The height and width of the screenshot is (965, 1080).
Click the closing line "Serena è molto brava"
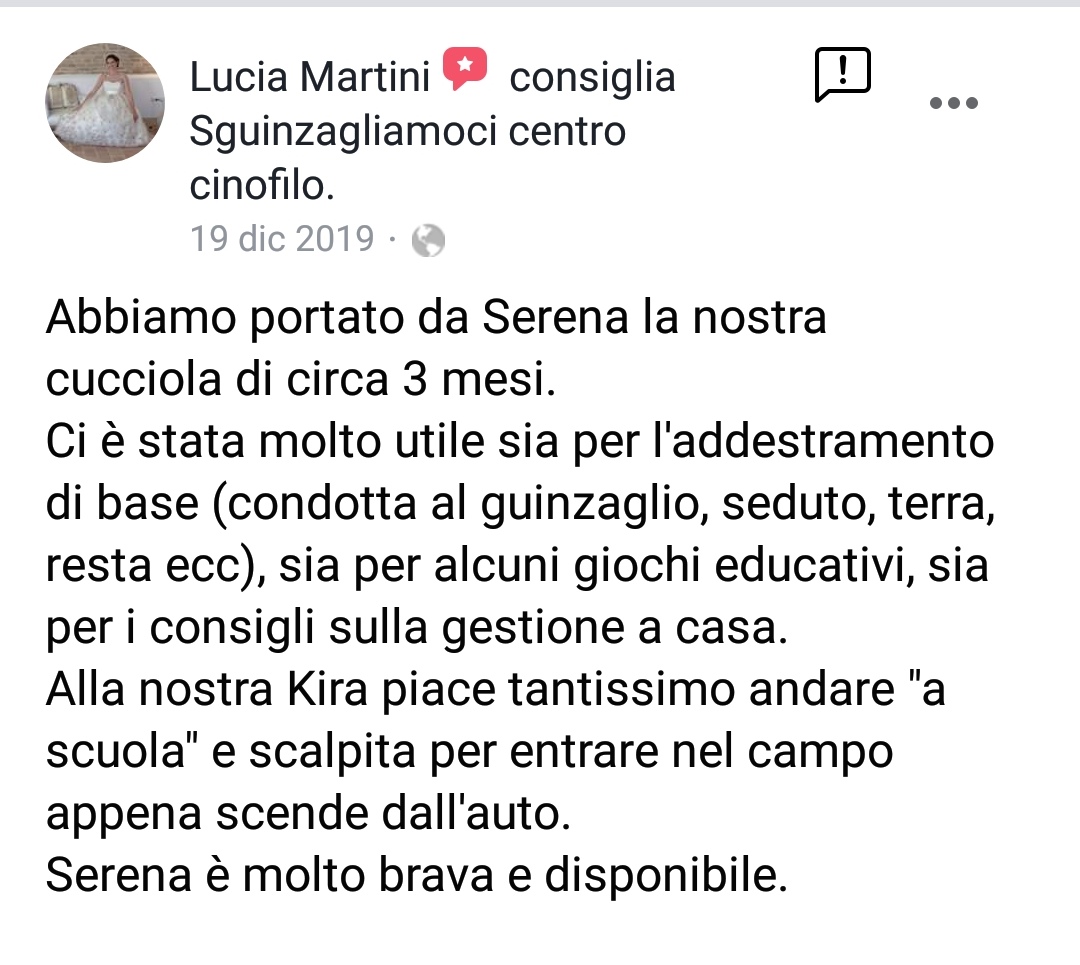point(416,875)
